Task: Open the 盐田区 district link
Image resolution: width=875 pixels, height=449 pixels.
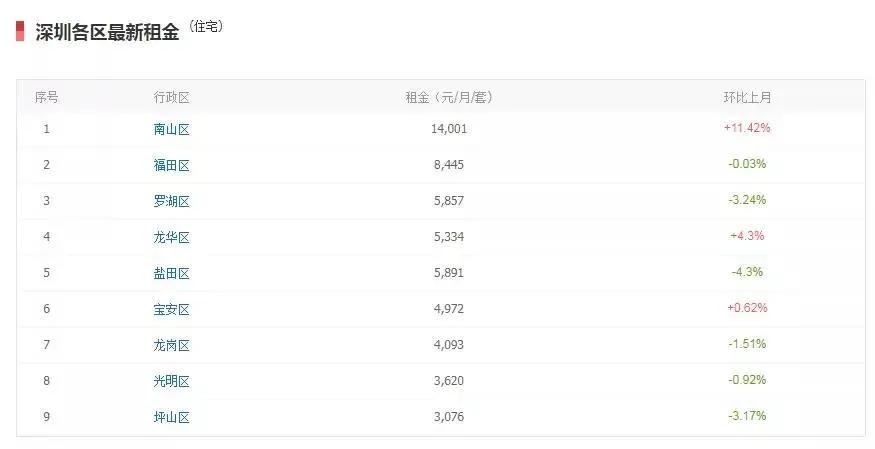Action: pyautogui.click(x=171, y=273)
